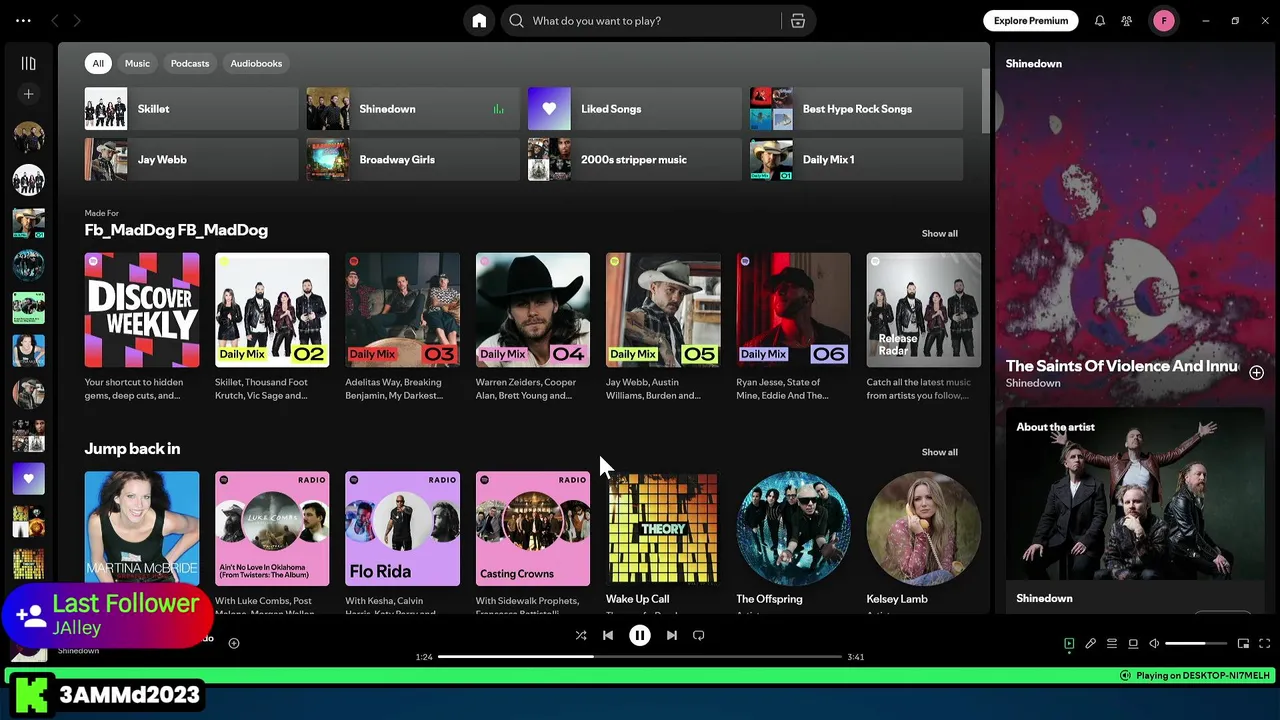Image resolution: width=1280 pixels, height=720 pixels.
Task: Open Liked Songs heart in sidebar
Action: click(x=28, y=479)
